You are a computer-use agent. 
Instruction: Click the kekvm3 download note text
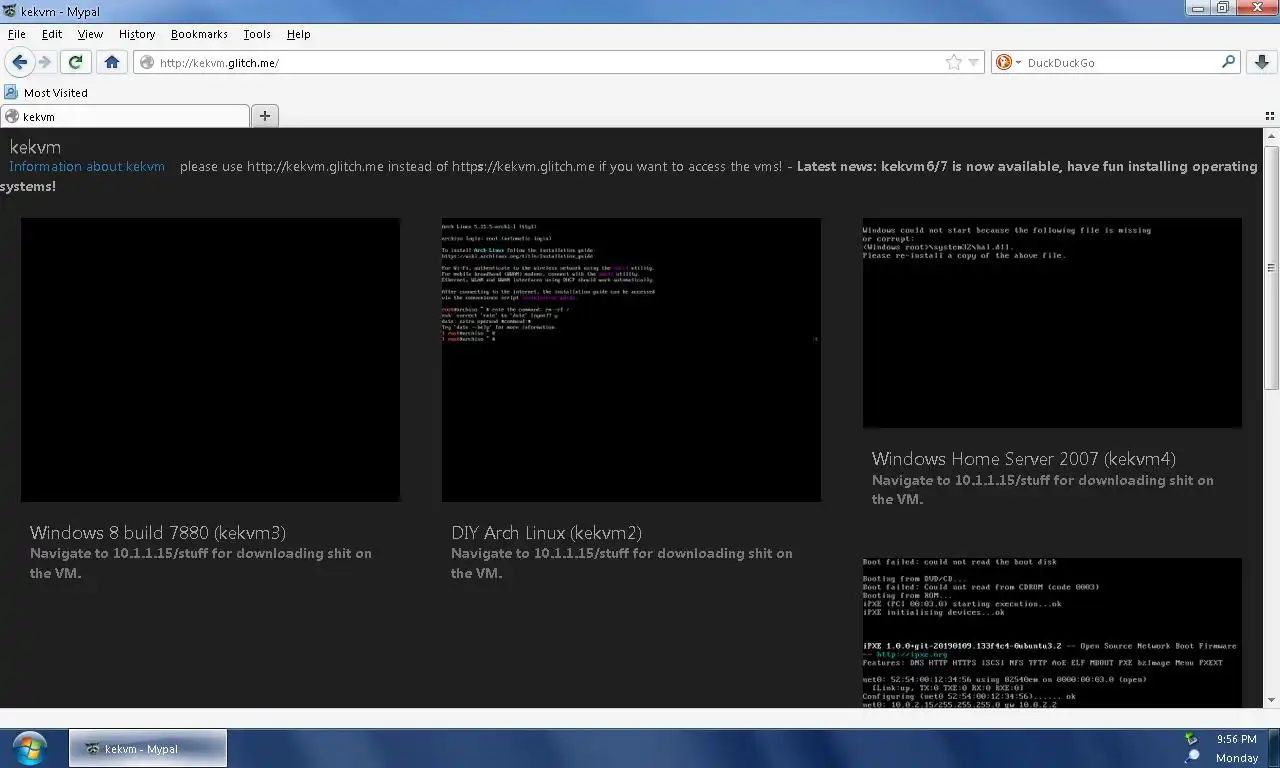coord(201,563)
